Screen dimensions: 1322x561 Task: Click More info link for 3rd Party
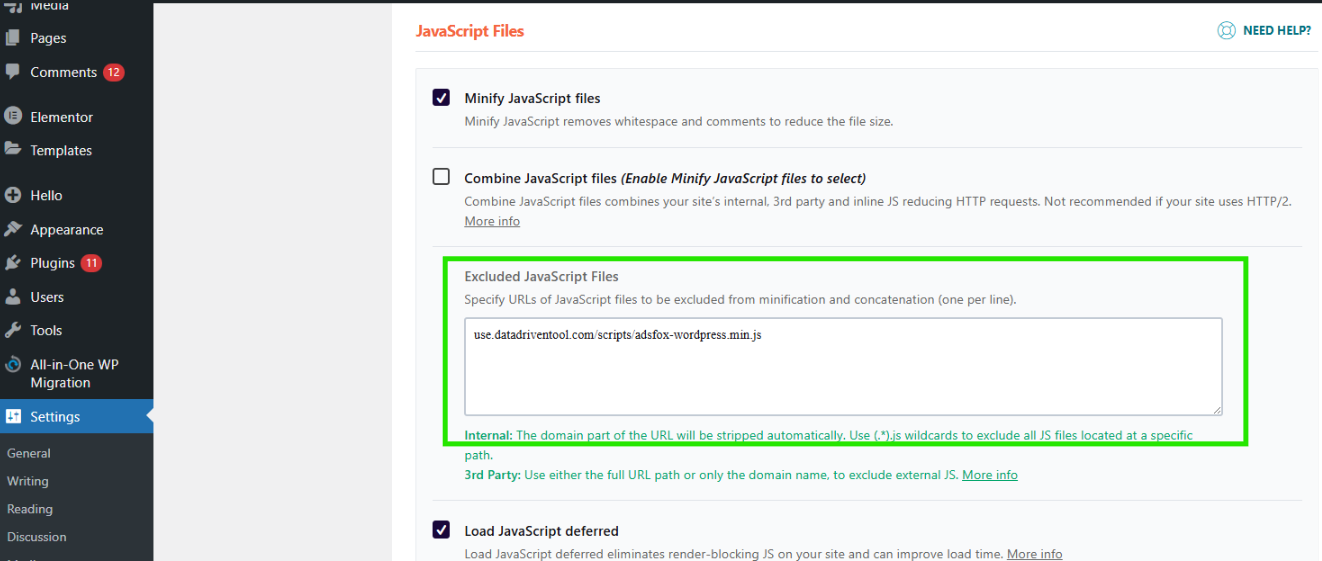click(989, 475)
